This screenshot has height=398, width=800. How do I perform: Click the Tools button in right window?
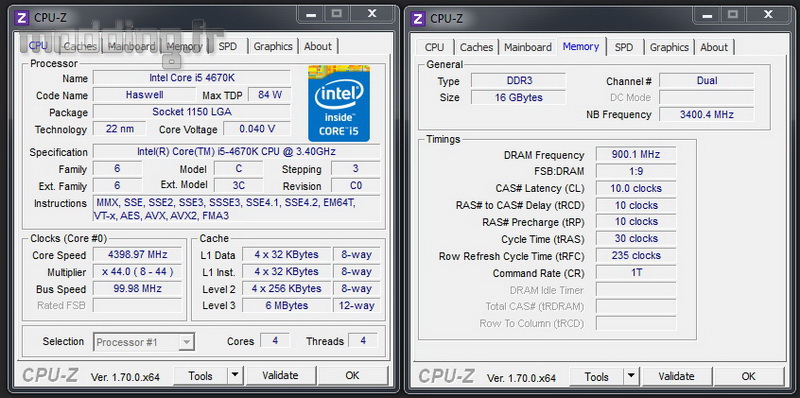pyautogui.click(x=597, y=377)
